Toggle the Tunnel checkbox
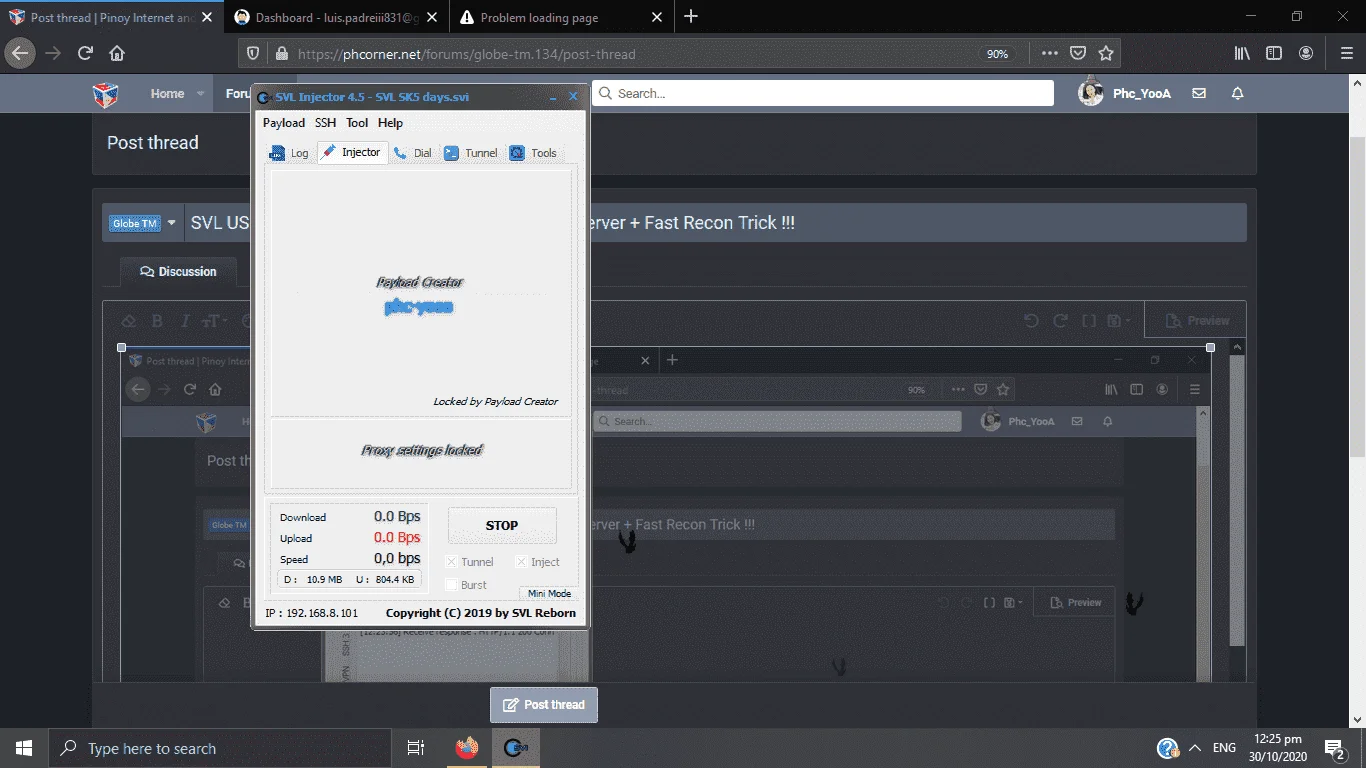Screen dimensions: 1366x768 tap(470, 562)
